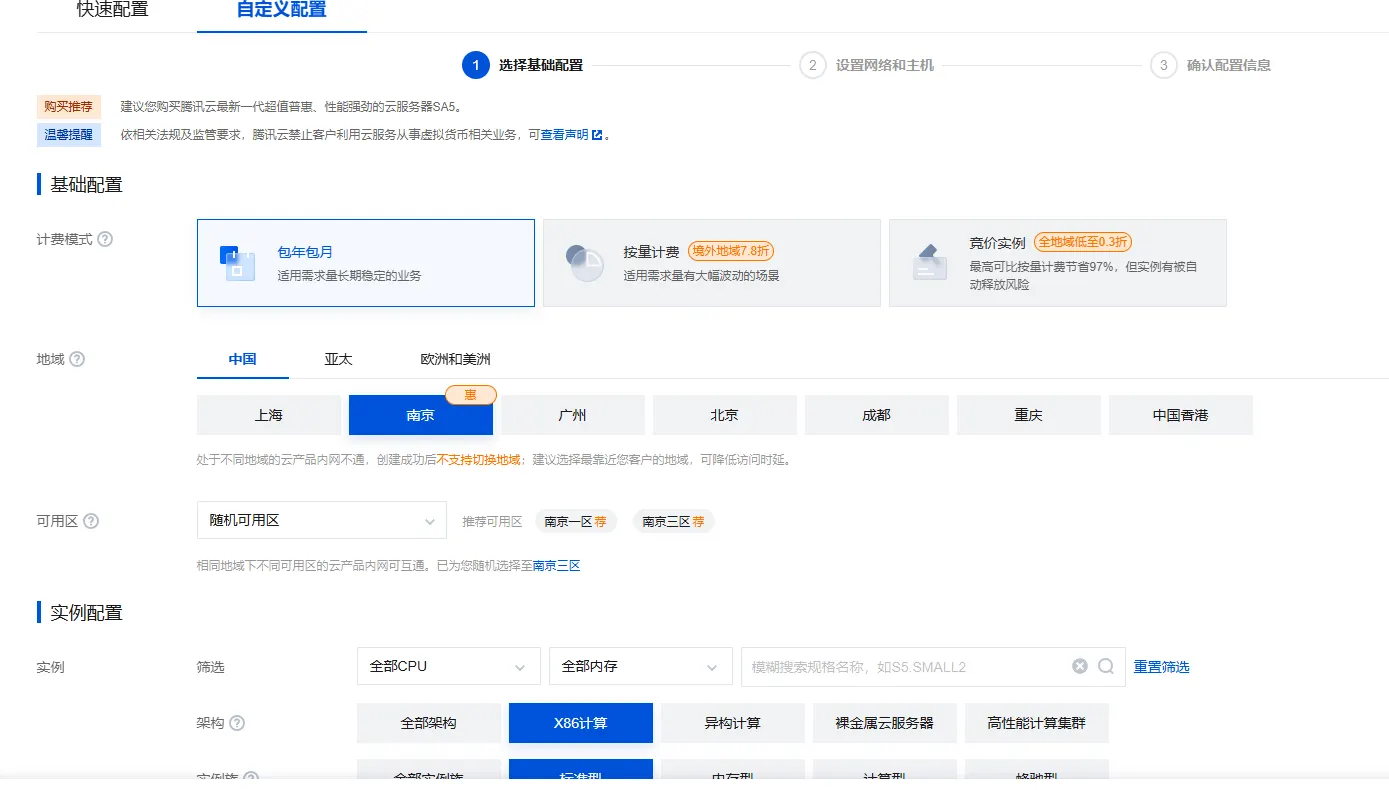Select recommended zone 南京一区

[576, 521]
